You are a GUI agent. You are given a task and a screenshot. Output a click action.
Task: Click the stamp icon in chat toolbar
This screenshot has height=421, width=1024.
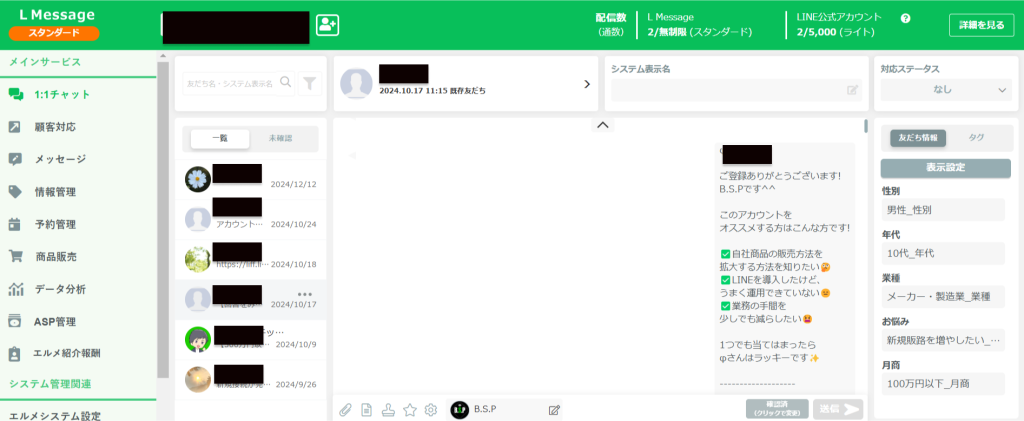pyautogui.click(x=388, y=409)
